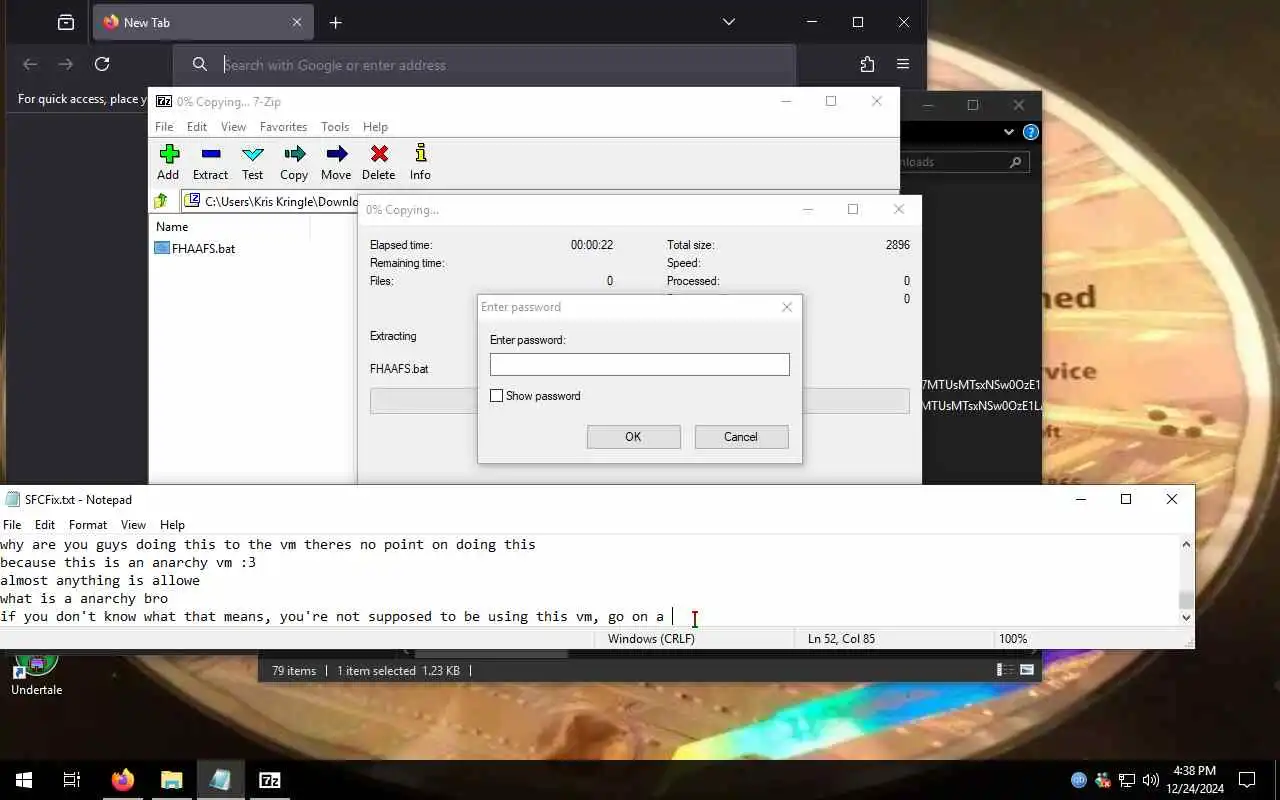Open the 7-Zip File menu
The height and width of the screenshot is (800, 1280).
click(164, 127)
